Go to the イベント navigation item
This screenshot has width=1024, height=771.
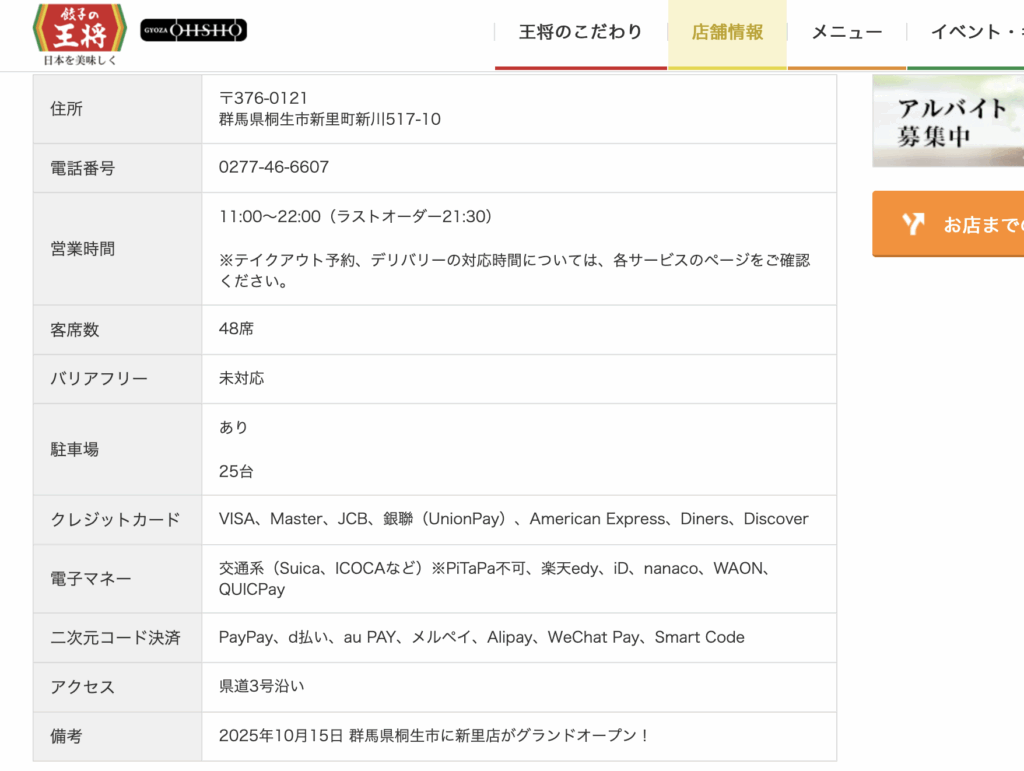click(x=975, y=32)
